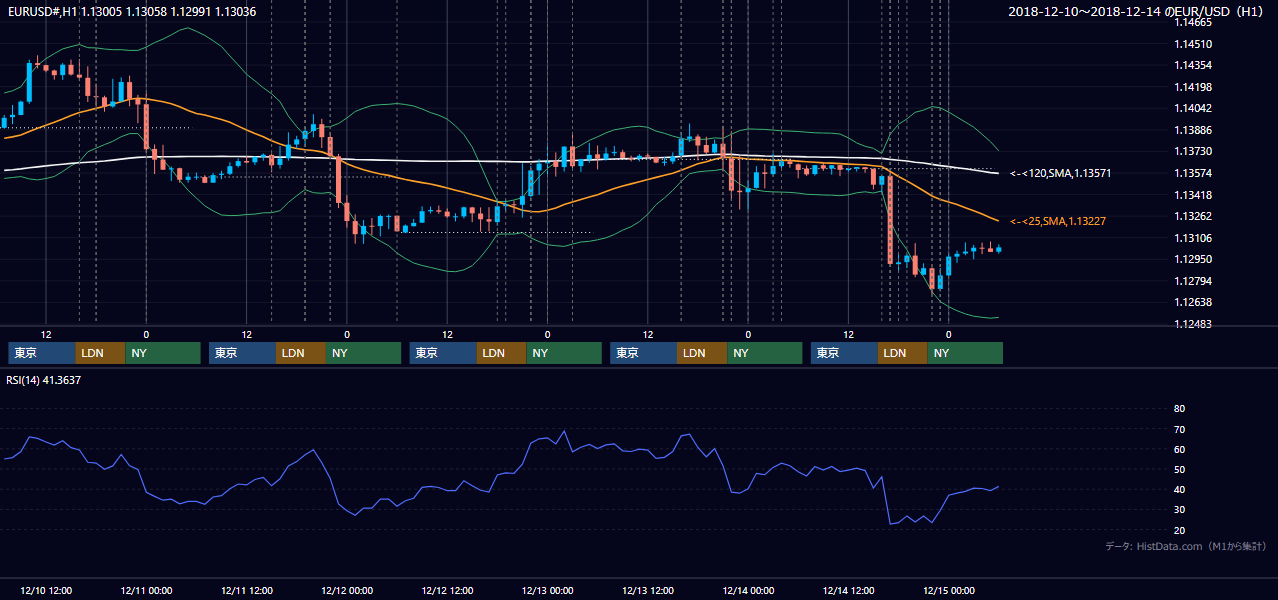Select the last day's NY session block
The height and width of the screenshot is (600, 1278).
tap(965, 353)
